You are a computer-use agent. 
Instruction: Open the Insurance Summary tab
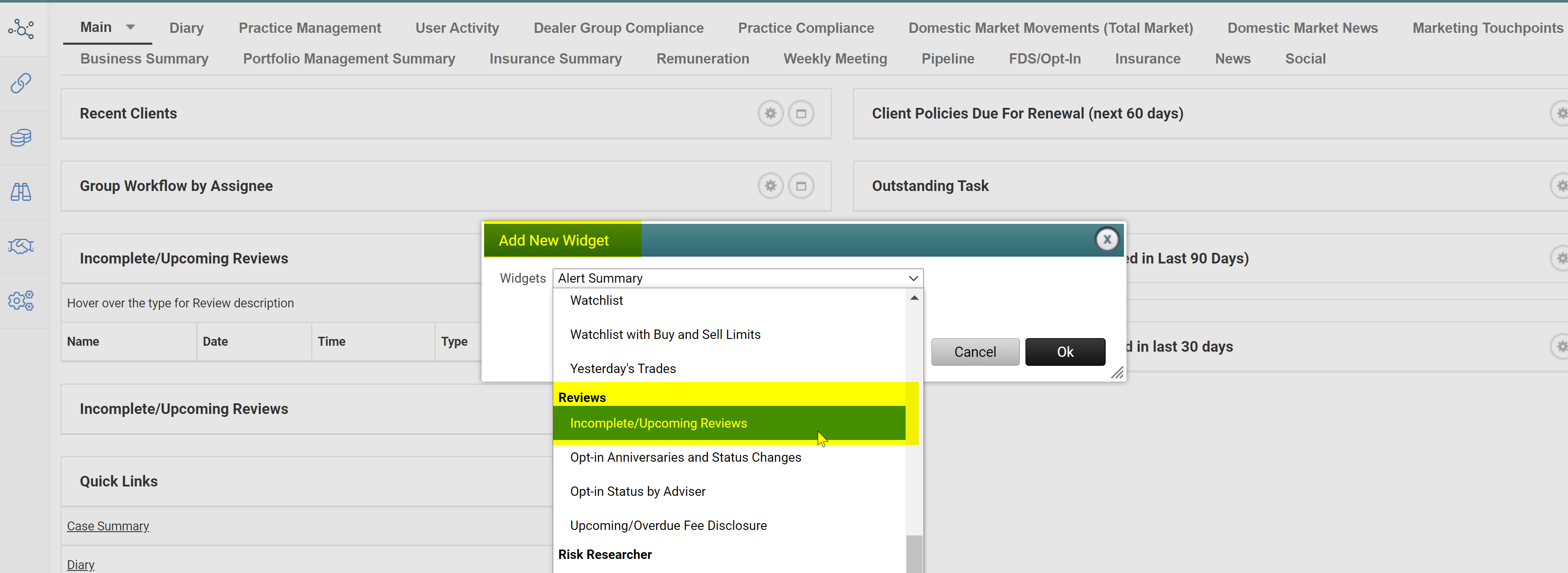555,59
